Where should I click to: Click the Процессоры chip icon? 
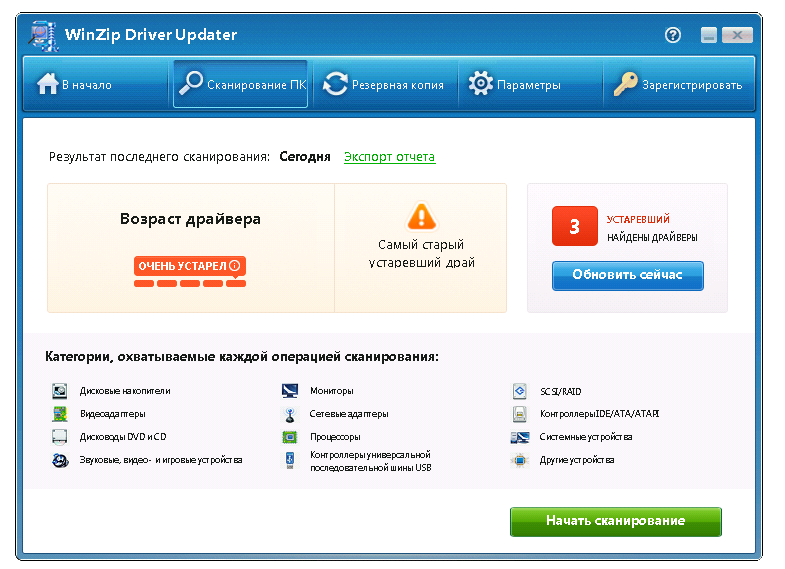tap(290, 437)
